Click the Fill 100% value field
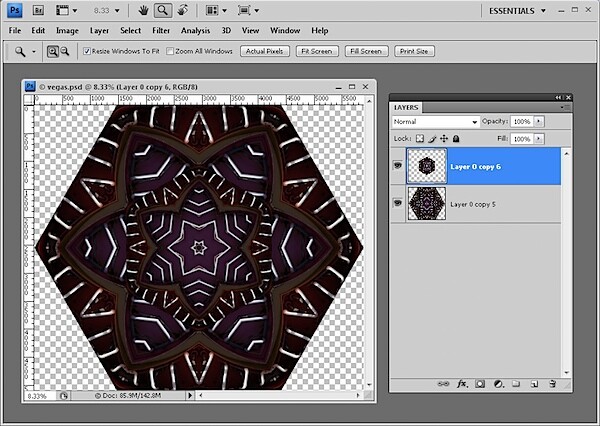Image resolution: width=600 pixels, height=426 pixels. (x=522, y=139)
